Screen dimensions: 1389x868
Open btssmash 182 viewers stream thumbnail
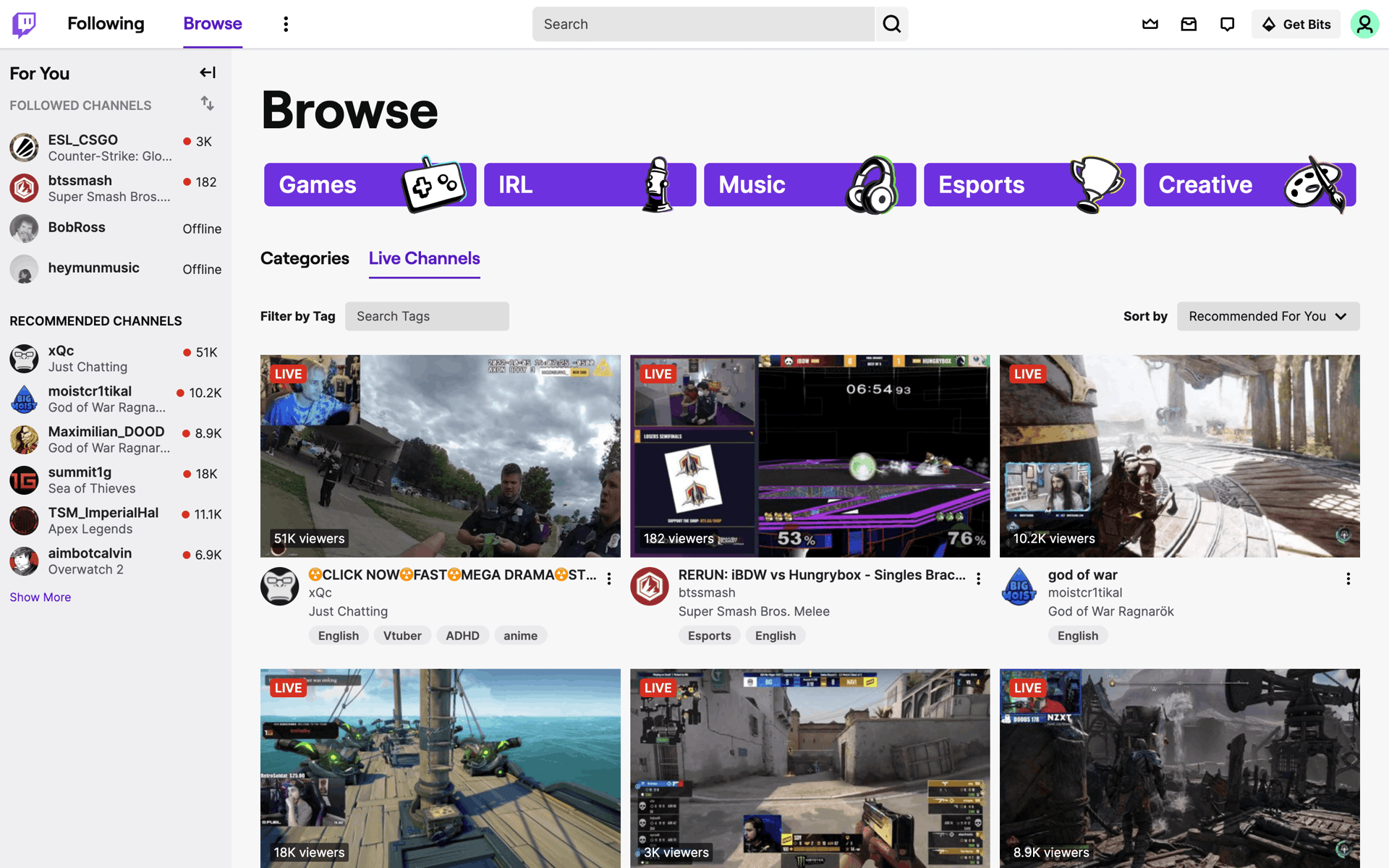[810, 456]
